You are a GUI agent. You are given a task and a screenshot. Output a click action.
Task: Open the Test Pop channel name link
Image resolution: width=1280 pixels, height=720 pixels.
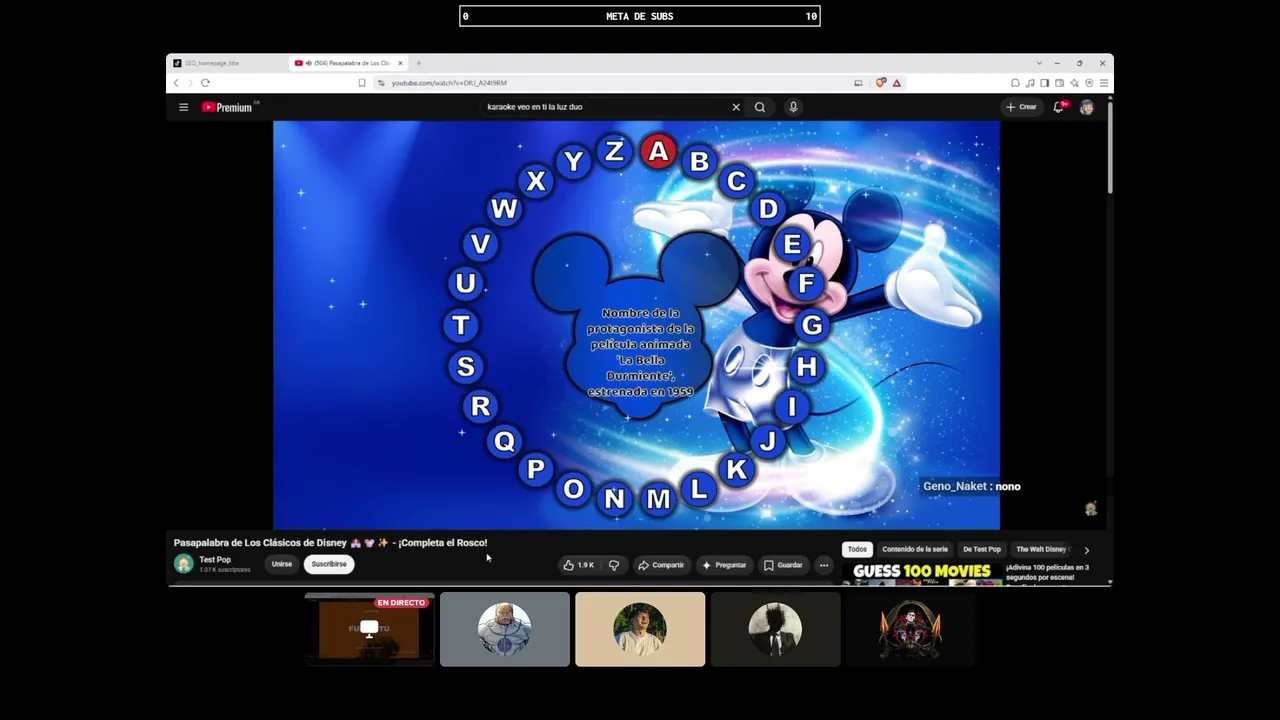[x=215, y=560]
